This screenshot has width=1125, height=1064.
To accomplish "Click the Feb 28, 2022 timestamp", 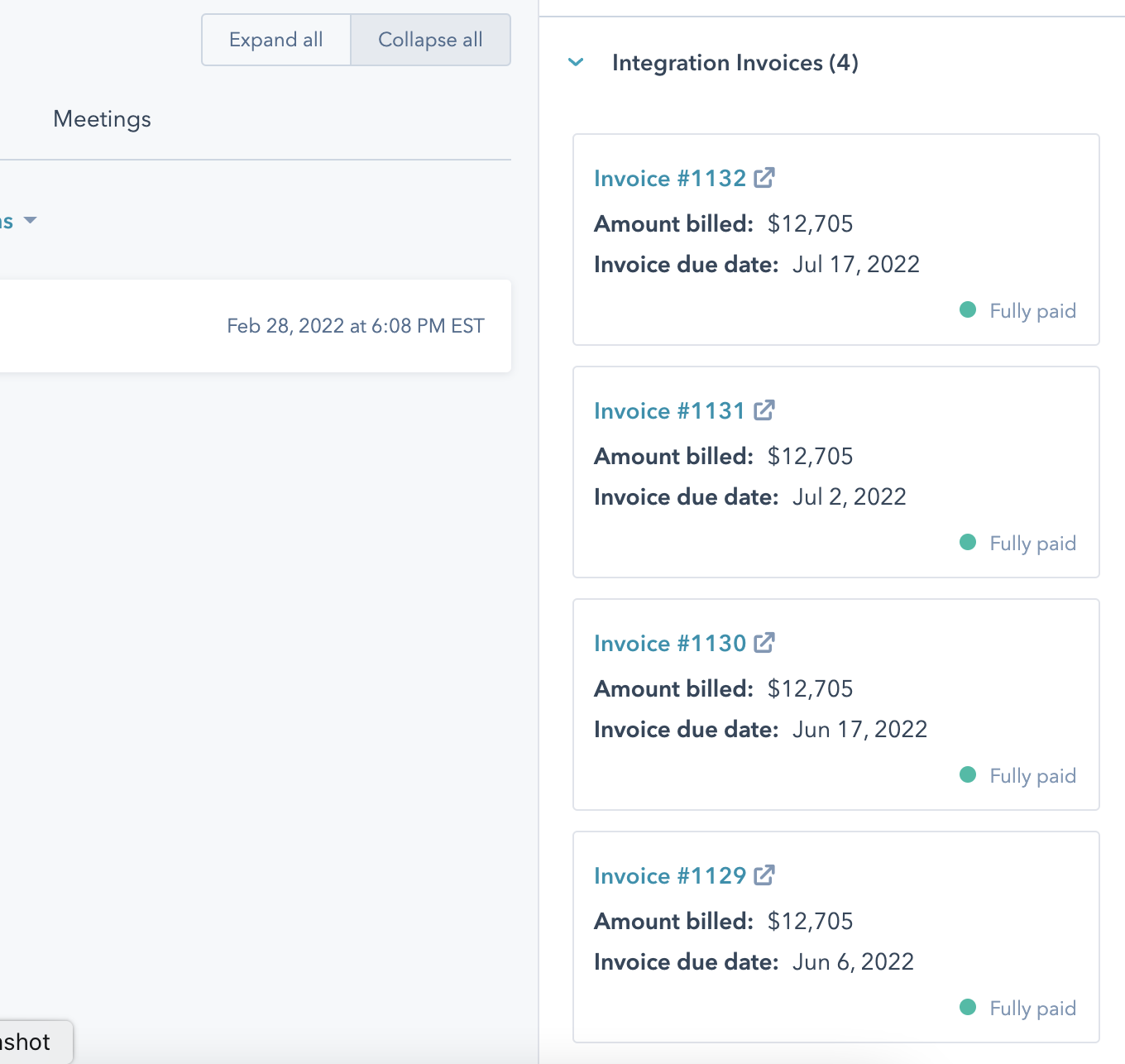I will click(356, 325).
